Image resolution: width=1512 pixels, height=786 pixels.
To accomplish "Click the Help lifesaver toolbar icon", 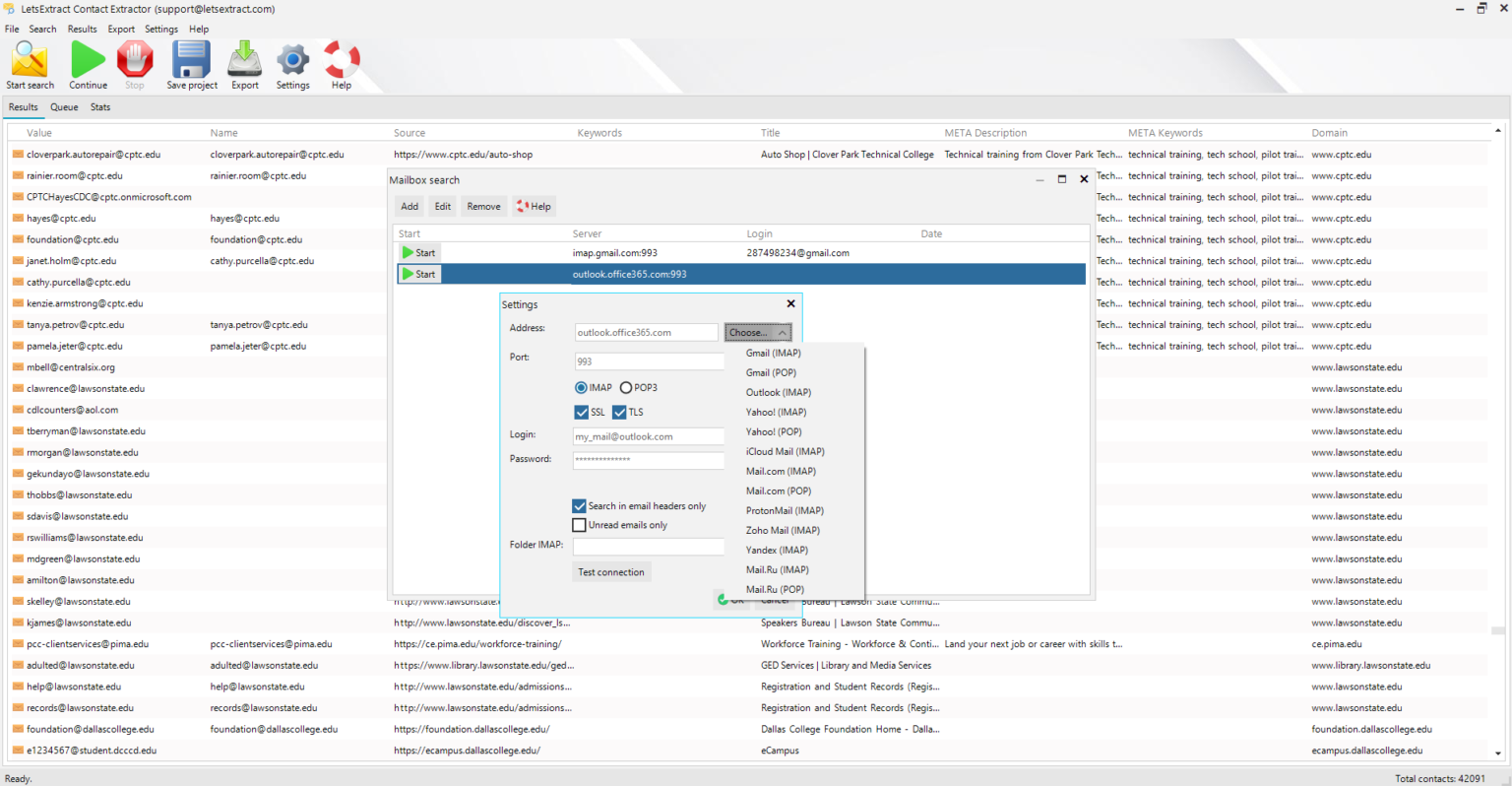I will (x=341, y=59).
